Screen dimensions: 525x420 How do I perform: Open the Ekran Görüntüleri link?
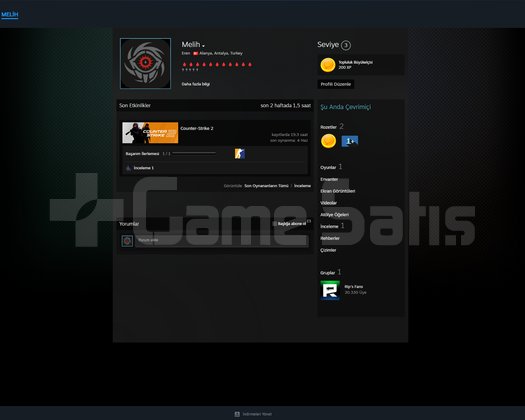[x=338, y=191]
